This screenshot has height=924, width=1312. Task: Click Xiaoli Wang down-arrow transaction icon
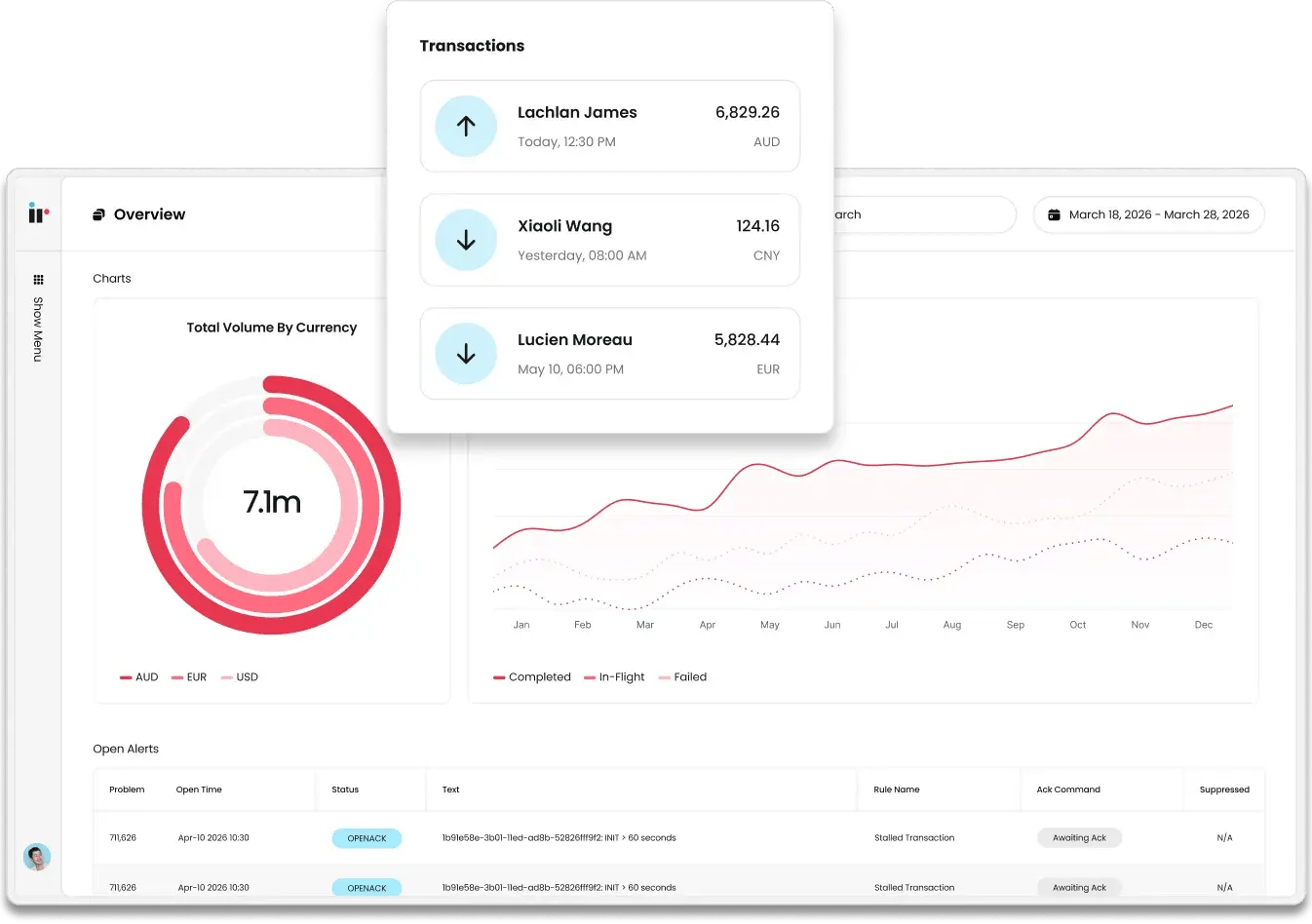coord(466,240)
